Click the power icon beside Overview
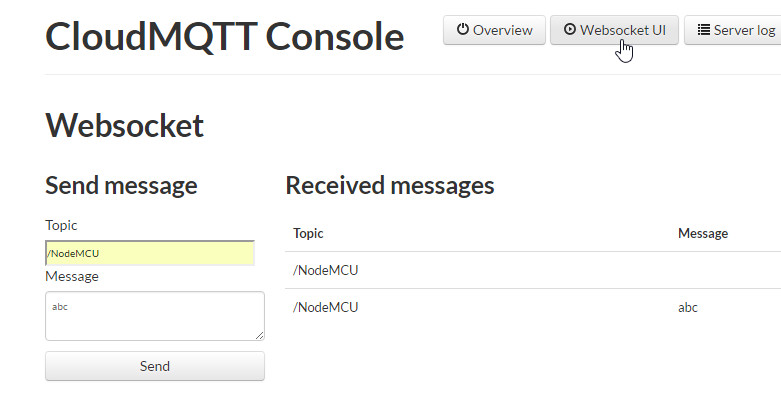Image resolution: width=781 pixels, height=410 pixels. [x=463, y=29]
